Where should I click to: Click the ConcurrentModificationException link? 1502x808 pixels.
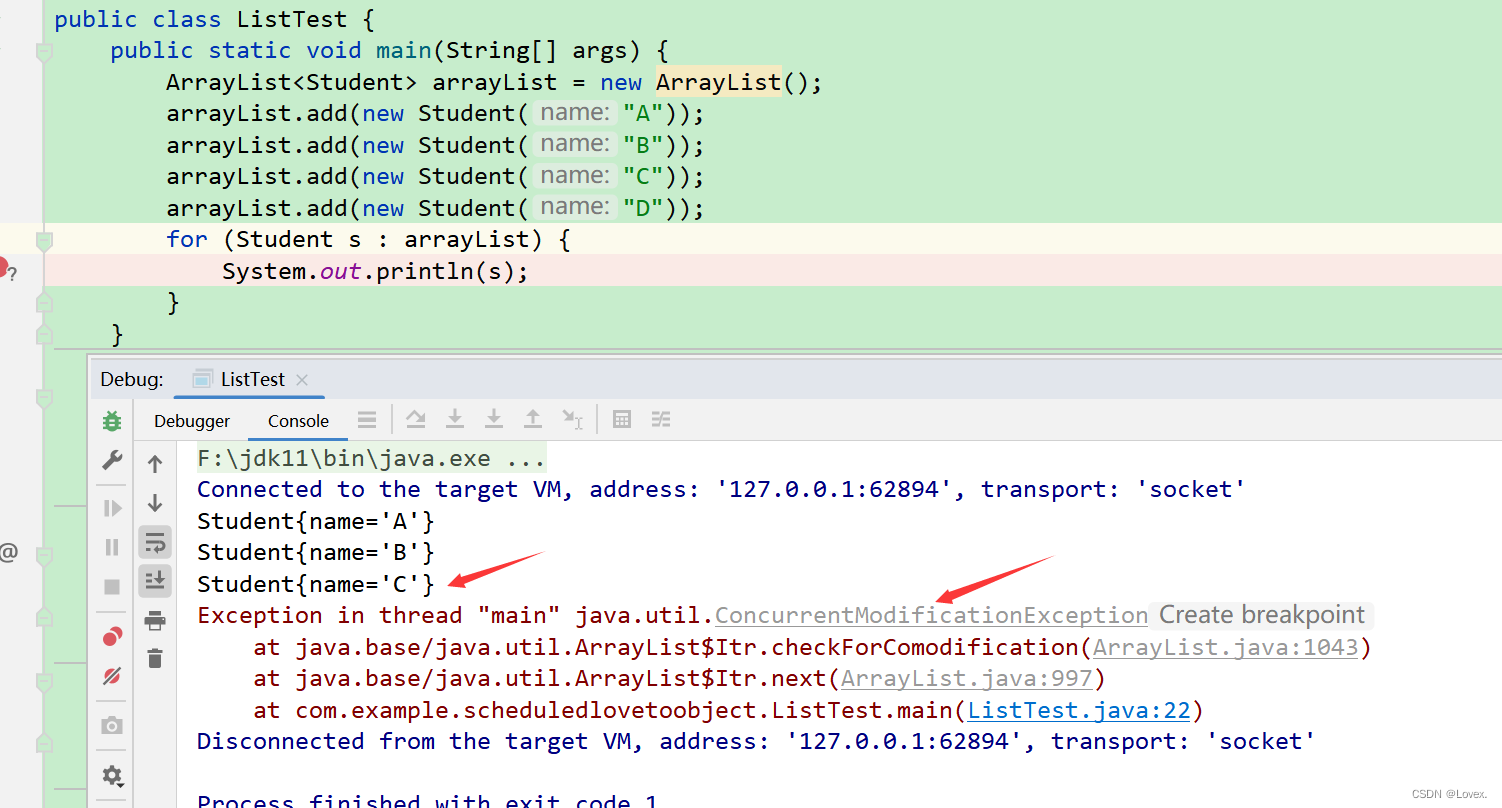931,615
